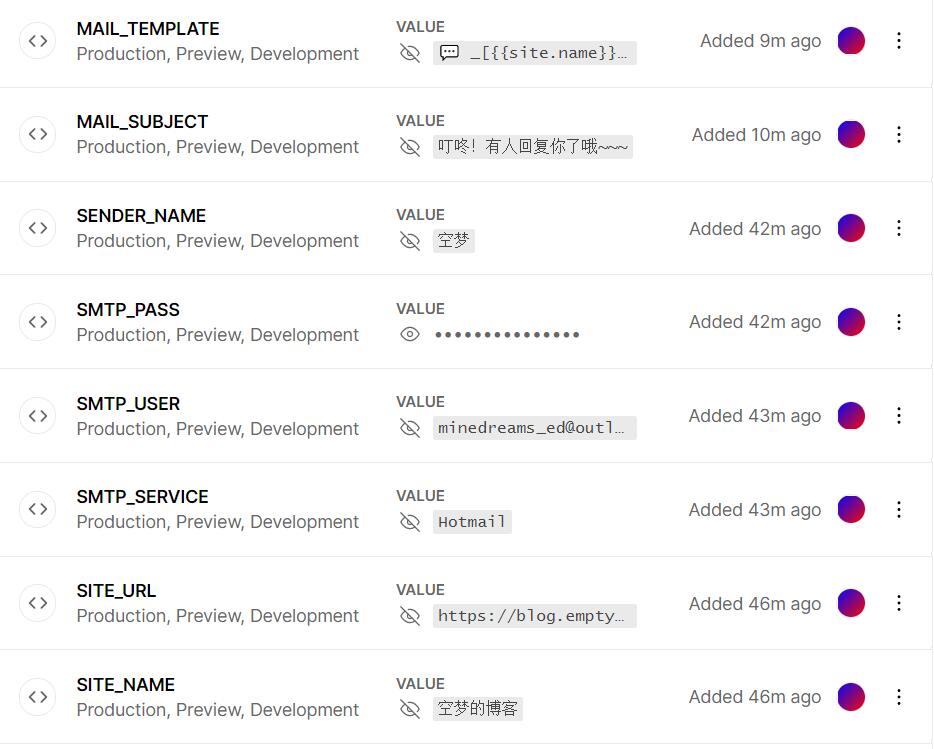Click the code icon beside SMTP_SERVICE

(x=37, y=509)
